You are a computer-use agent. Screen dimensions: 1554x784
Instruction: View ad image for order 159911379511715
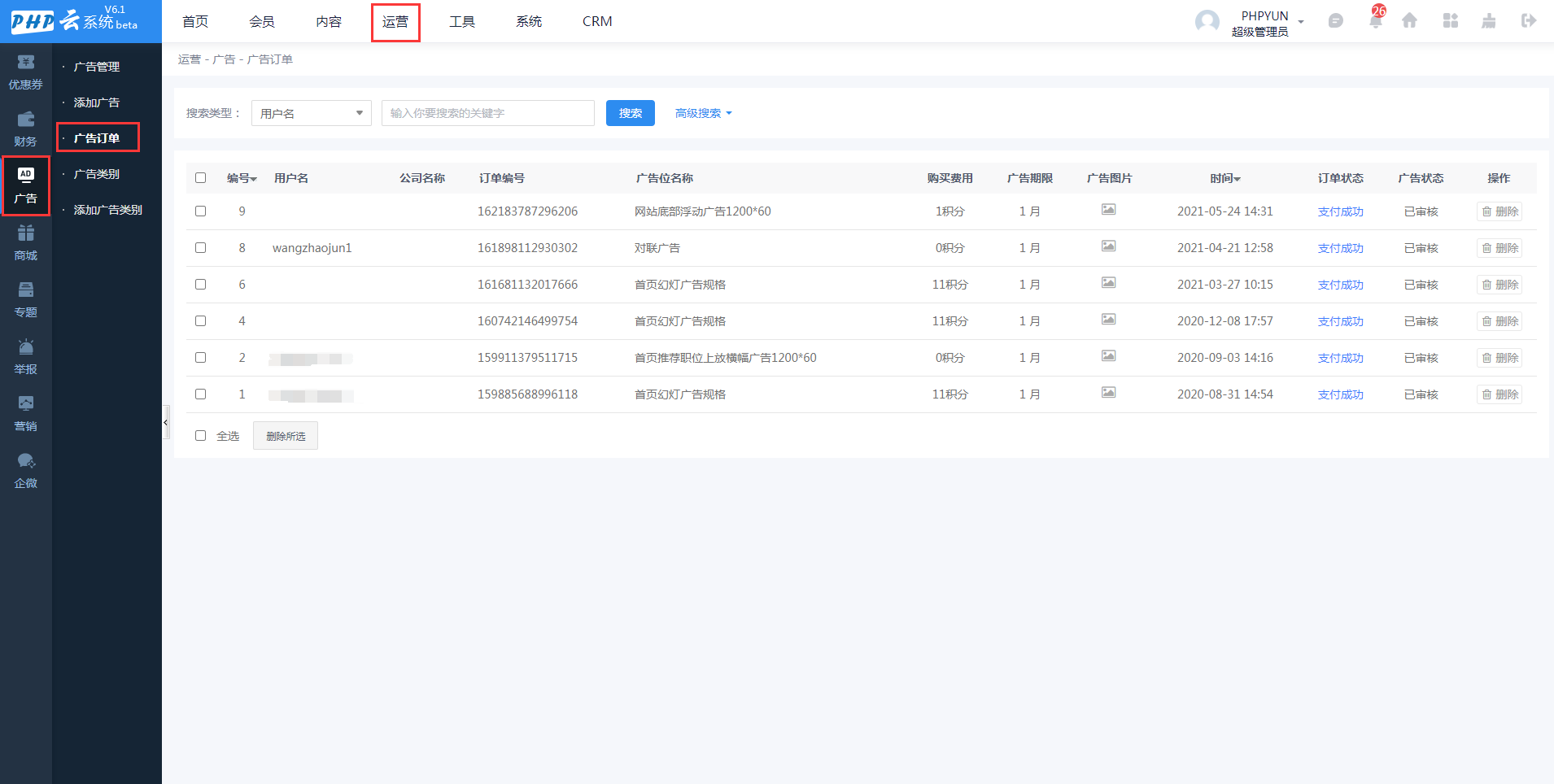1108,356
